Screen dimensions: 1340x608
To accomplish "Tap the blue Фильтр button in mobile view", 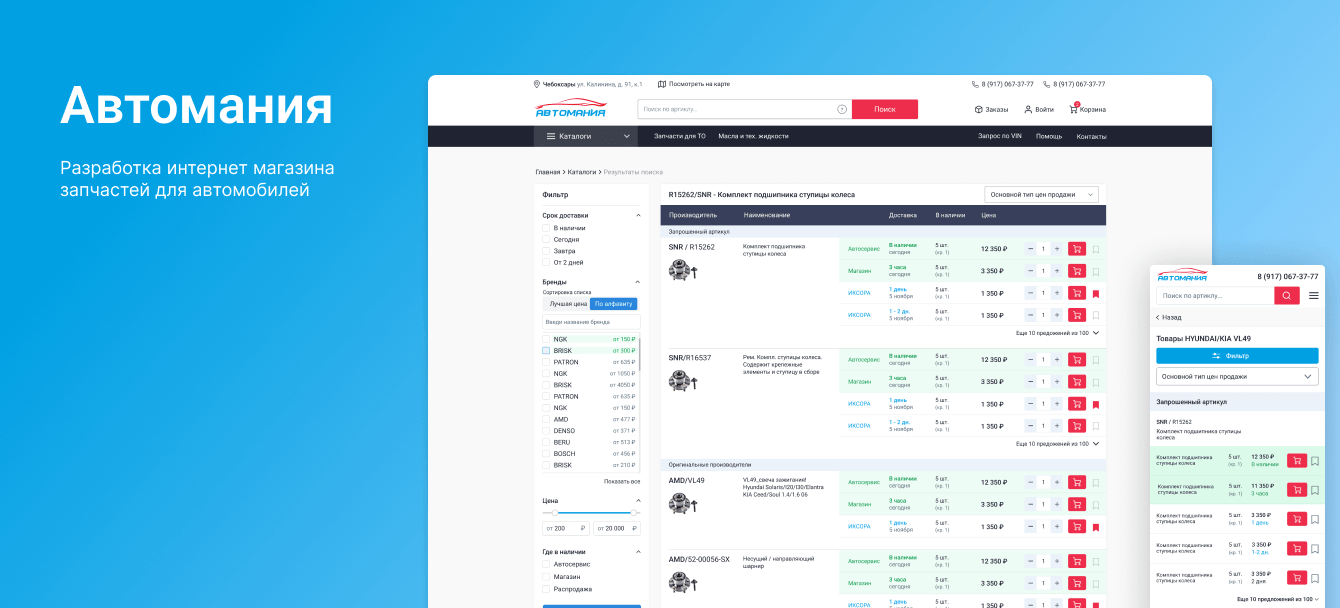I will (x=1237, y=356).
